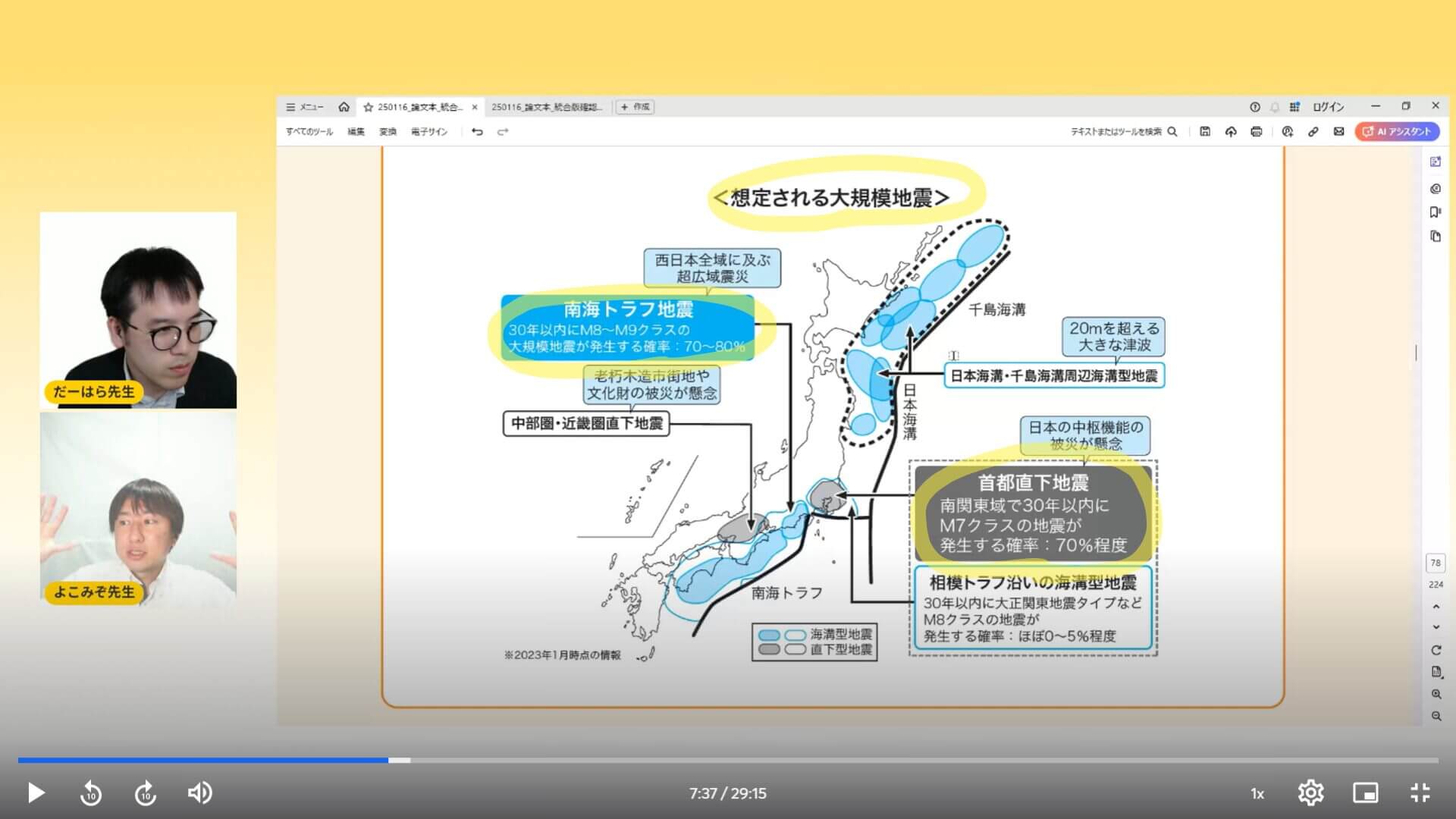Open playback speed 1x menu
The width and height of the screenshot is (1456, 819).
tap(1257, 794)
